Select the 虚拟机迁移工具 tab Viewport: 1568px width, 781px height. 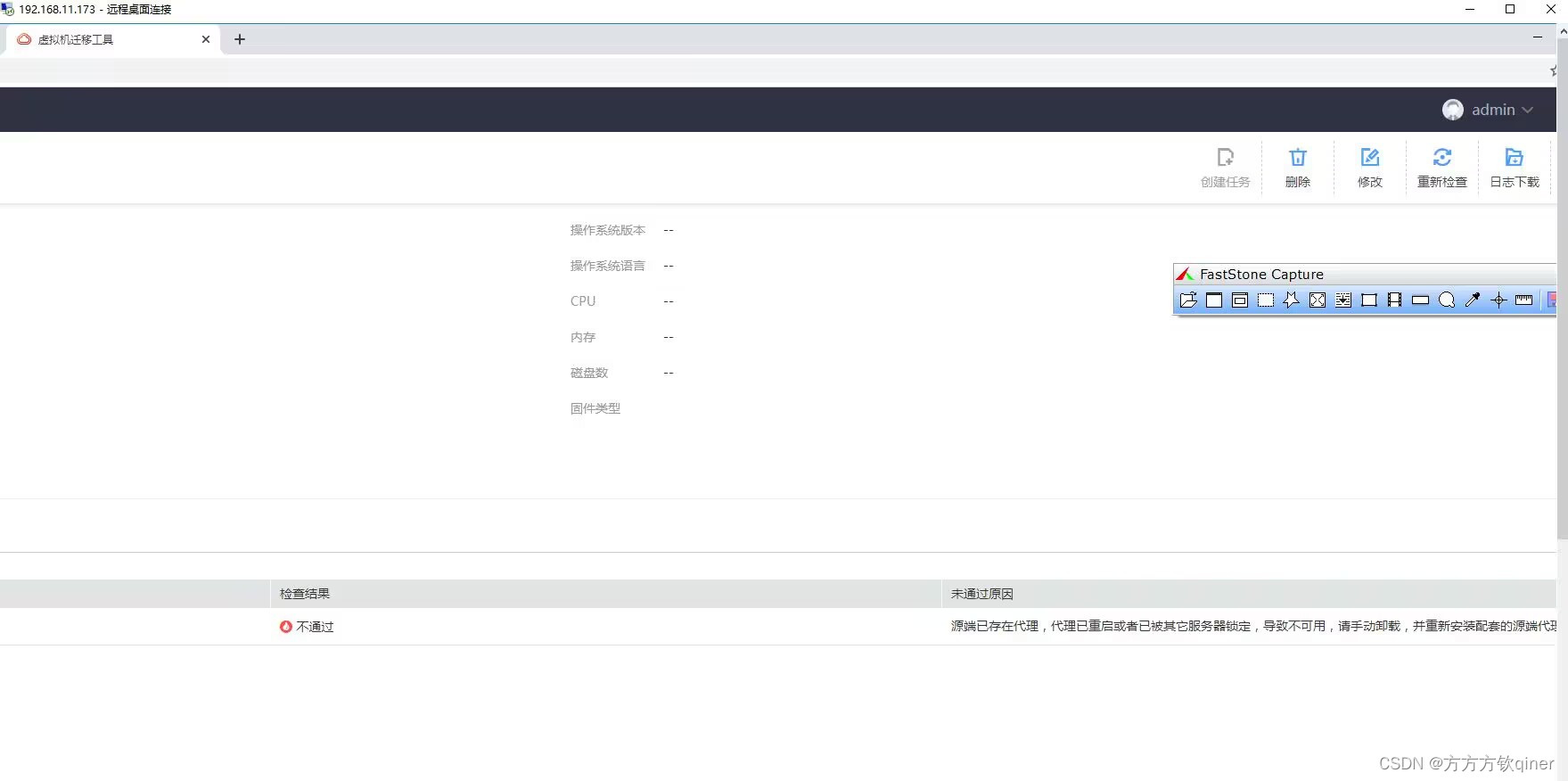113,39
